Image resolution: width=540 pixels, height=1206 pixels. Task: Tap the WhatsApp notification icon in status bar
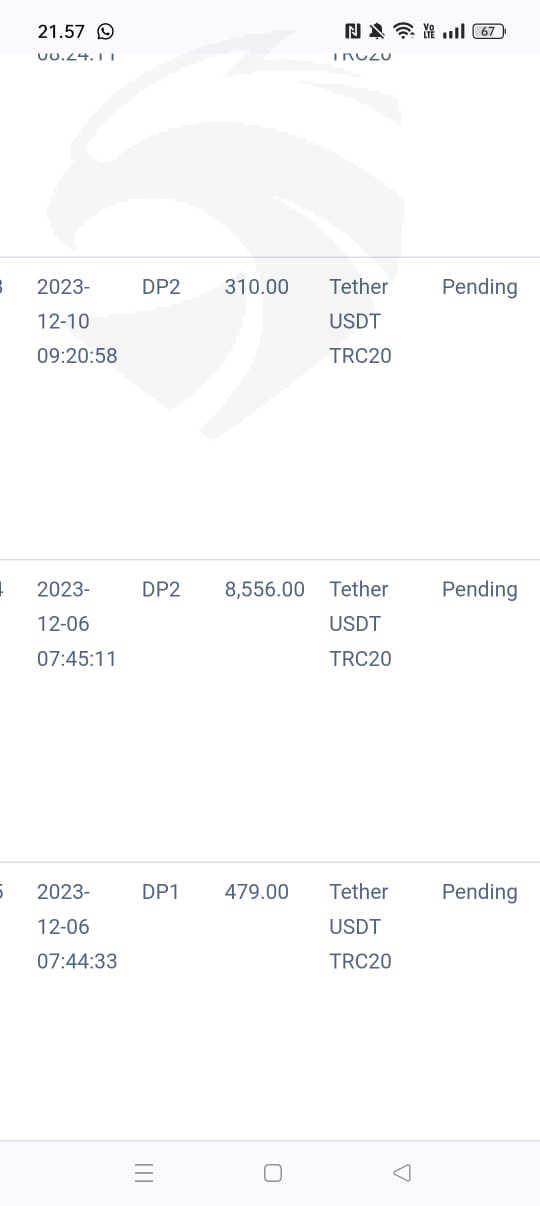click(105, 31)
